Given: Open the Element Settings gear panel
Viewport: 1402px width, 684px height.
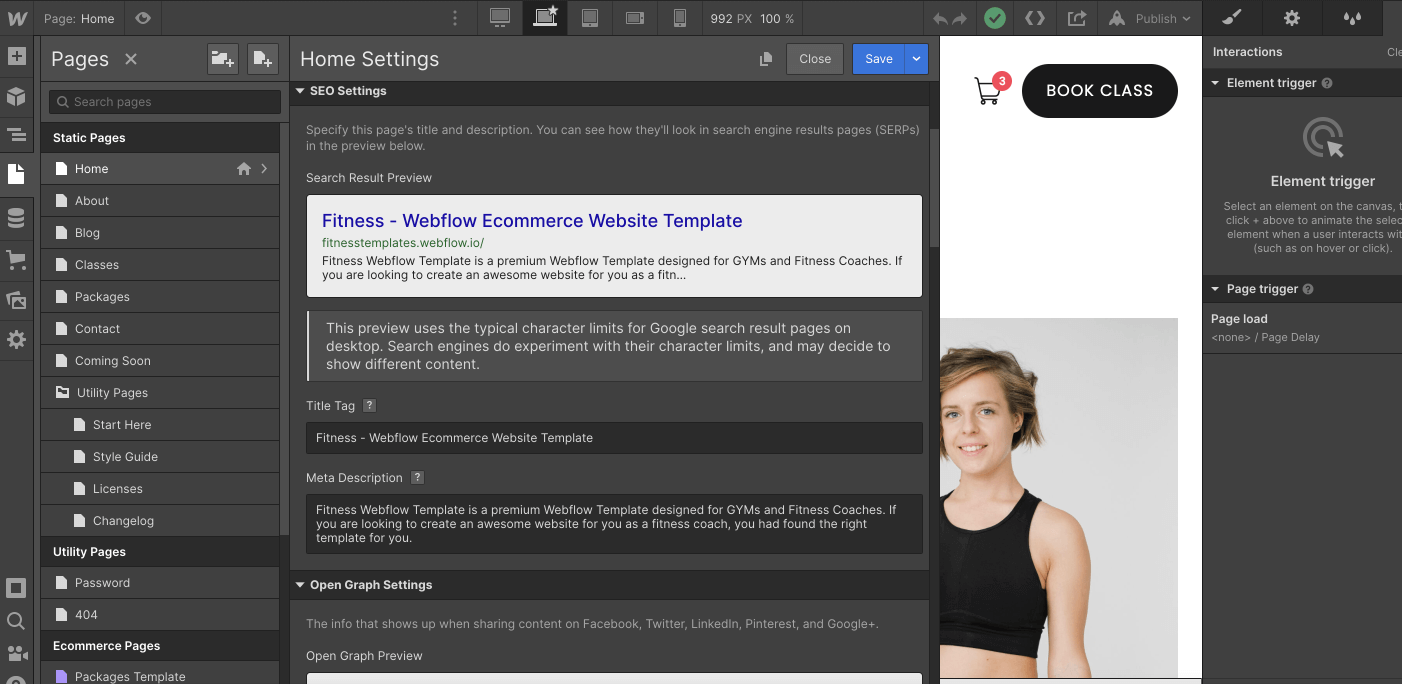Looking at the screenshot, I should pyautogui.click(x=1291, y=18).
